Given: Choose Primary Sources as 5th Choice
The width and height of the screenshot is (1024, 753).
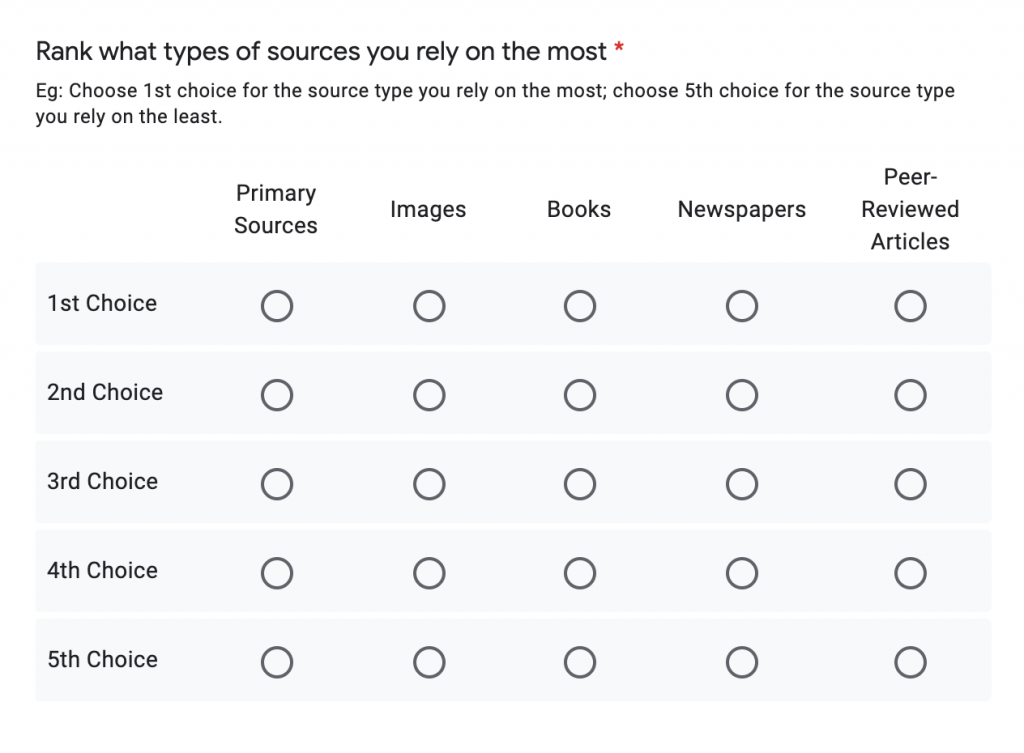Looking at the screenshot, I should pos(277,662).
